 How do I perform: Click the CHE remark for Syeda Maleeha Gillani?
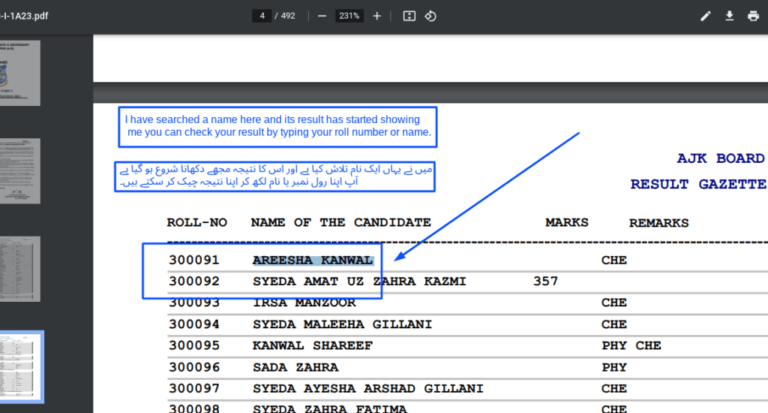[x=614, y=324]
